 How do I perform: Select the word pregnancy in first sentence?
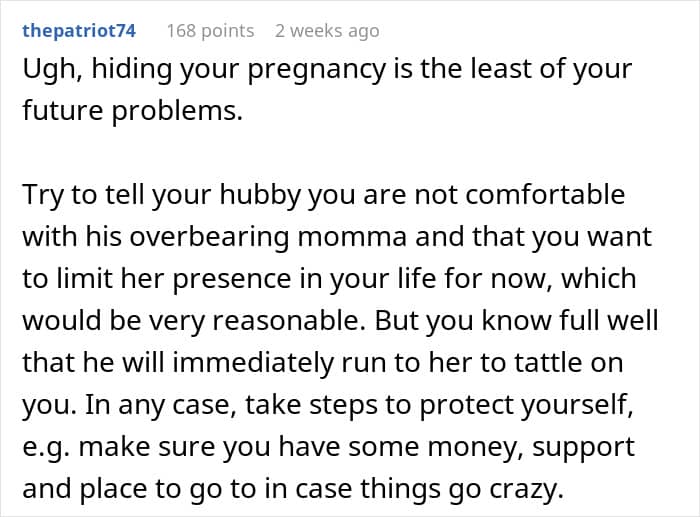click(x=316, y=71)
